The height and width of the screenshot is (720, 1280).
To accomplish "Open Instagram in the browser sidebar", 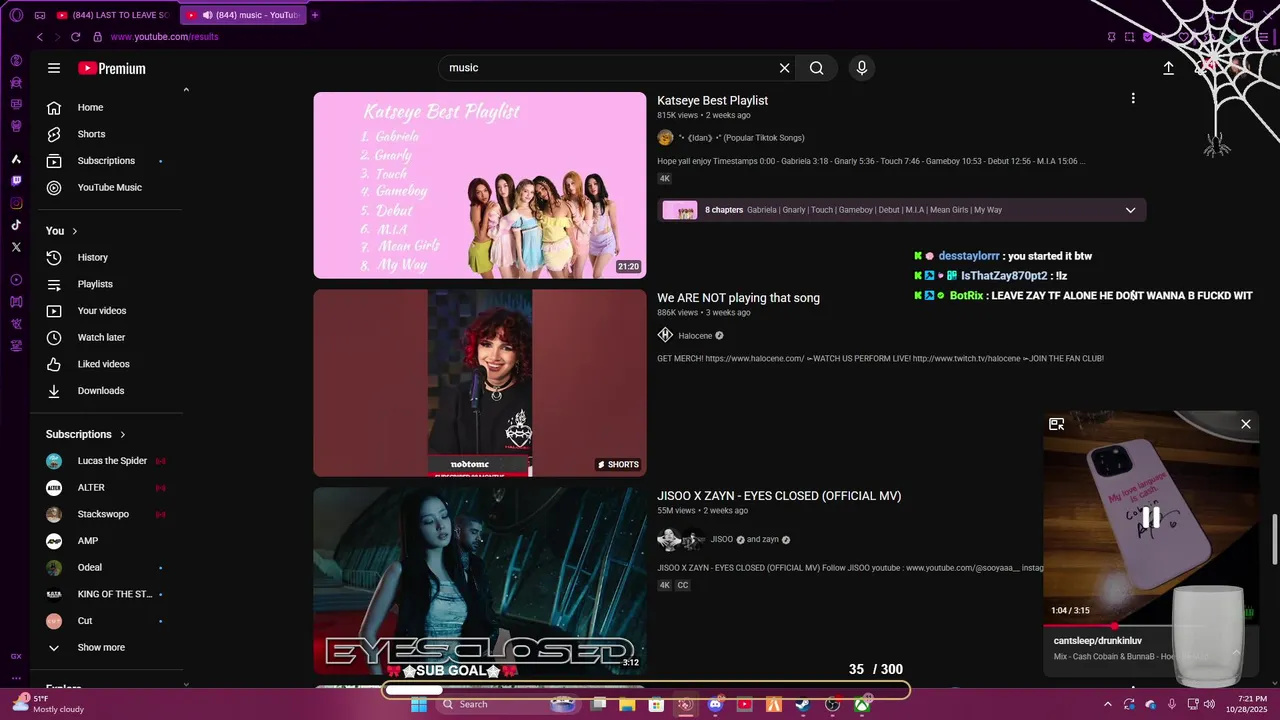I will [x=16, y=203].
